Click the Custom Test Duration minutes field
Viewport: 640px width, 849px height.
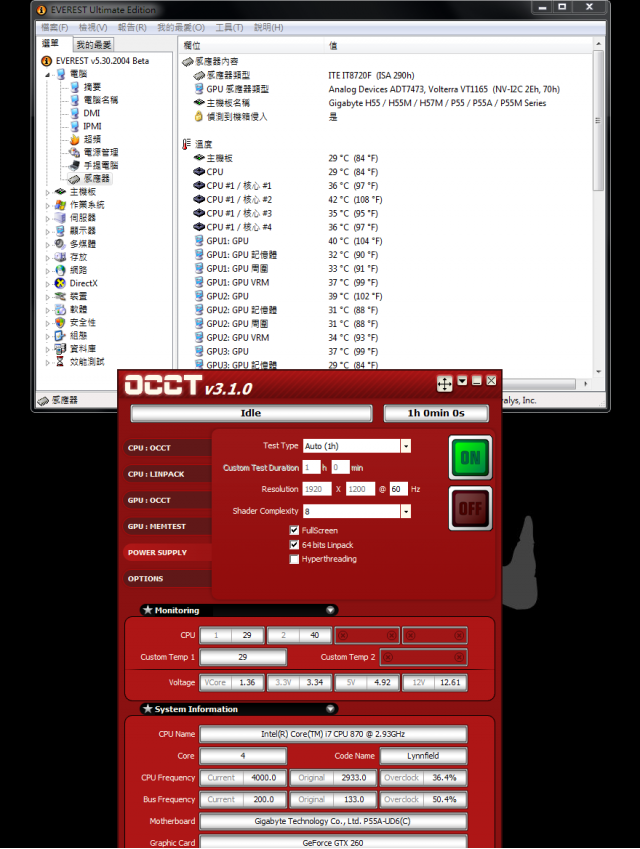[340, 467]
